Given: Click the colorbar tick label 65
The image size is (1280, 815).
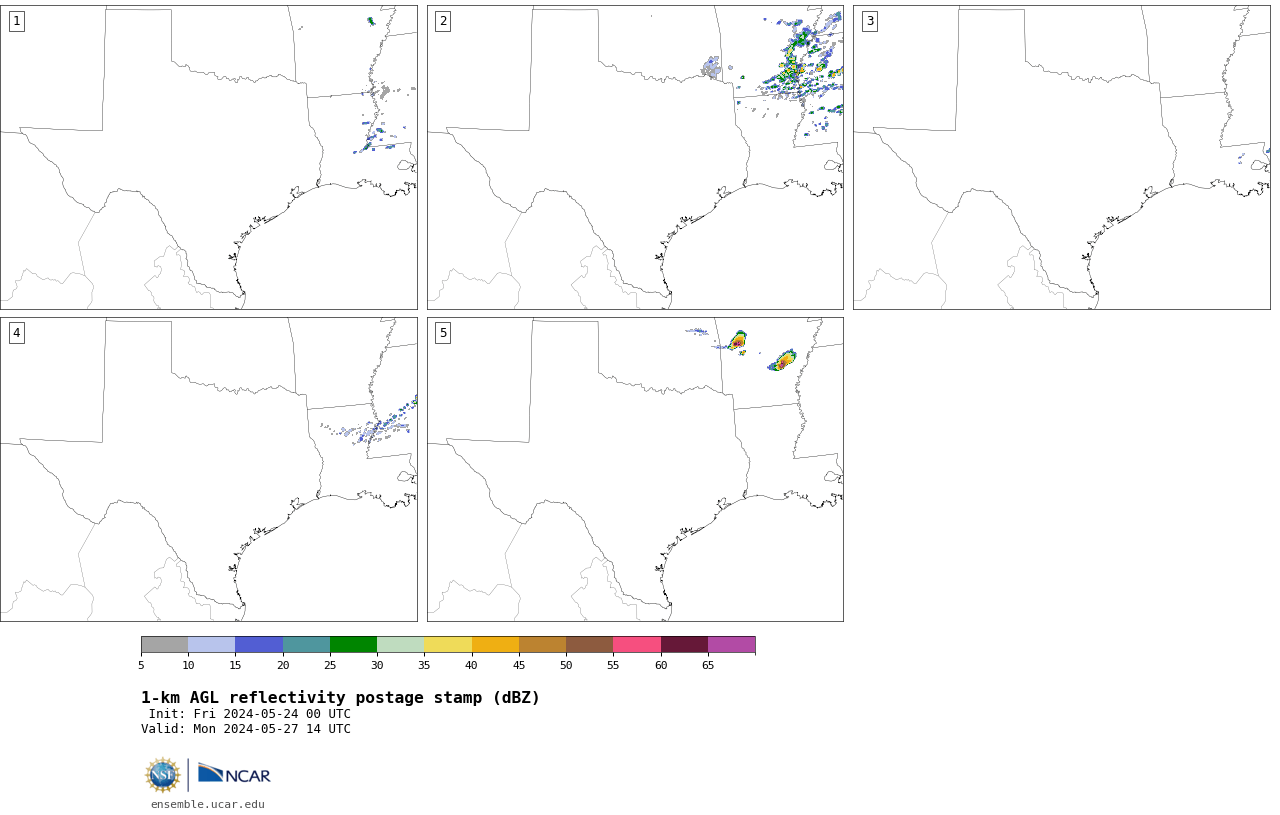Looking at the screenshot, I should click(x=708, y=665).
